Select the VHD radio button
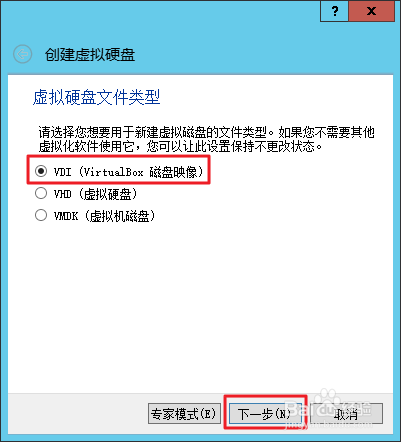Screen dimensions: 401x442 (x=41, y=193)
